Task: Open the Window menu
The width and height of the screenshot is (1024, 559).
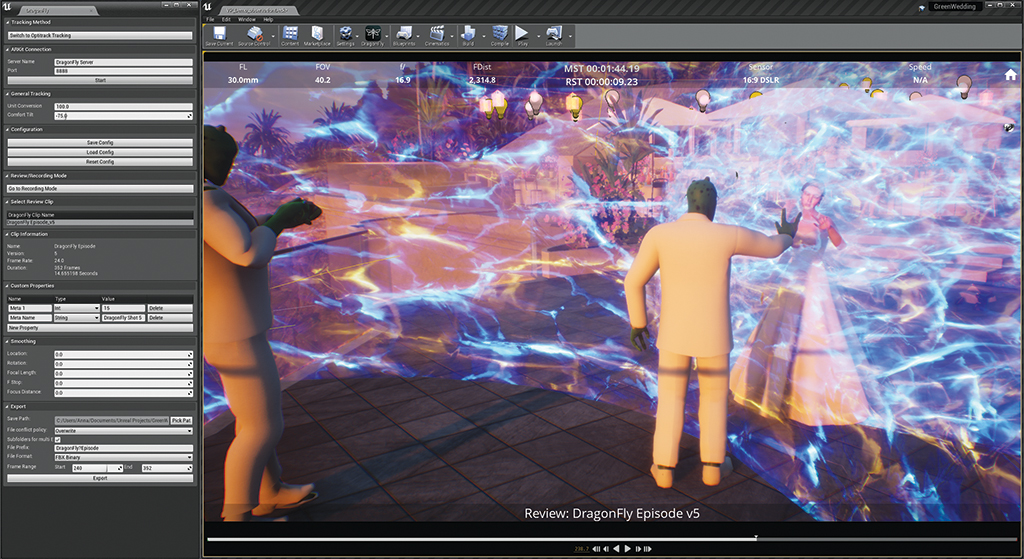Action: coord(246,19)
